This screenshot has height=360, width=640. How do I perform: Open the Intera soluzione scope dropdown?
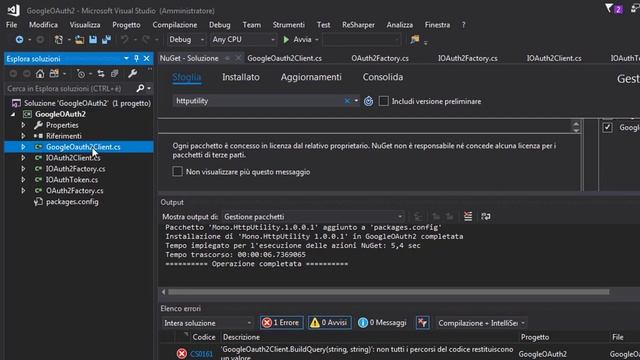[208, 323]
